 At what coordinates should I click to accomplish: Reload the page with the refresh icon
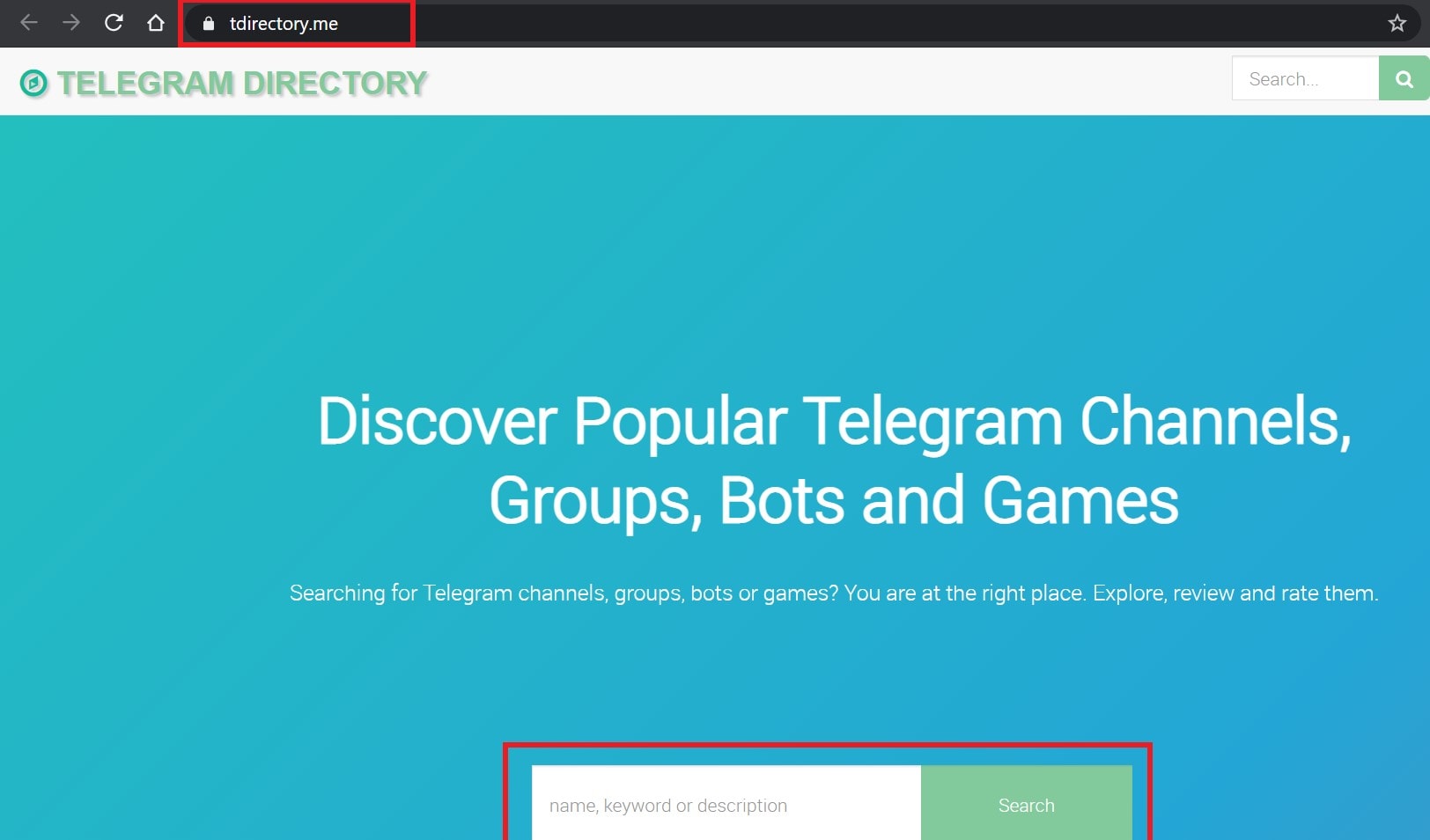tap(114, 23)
